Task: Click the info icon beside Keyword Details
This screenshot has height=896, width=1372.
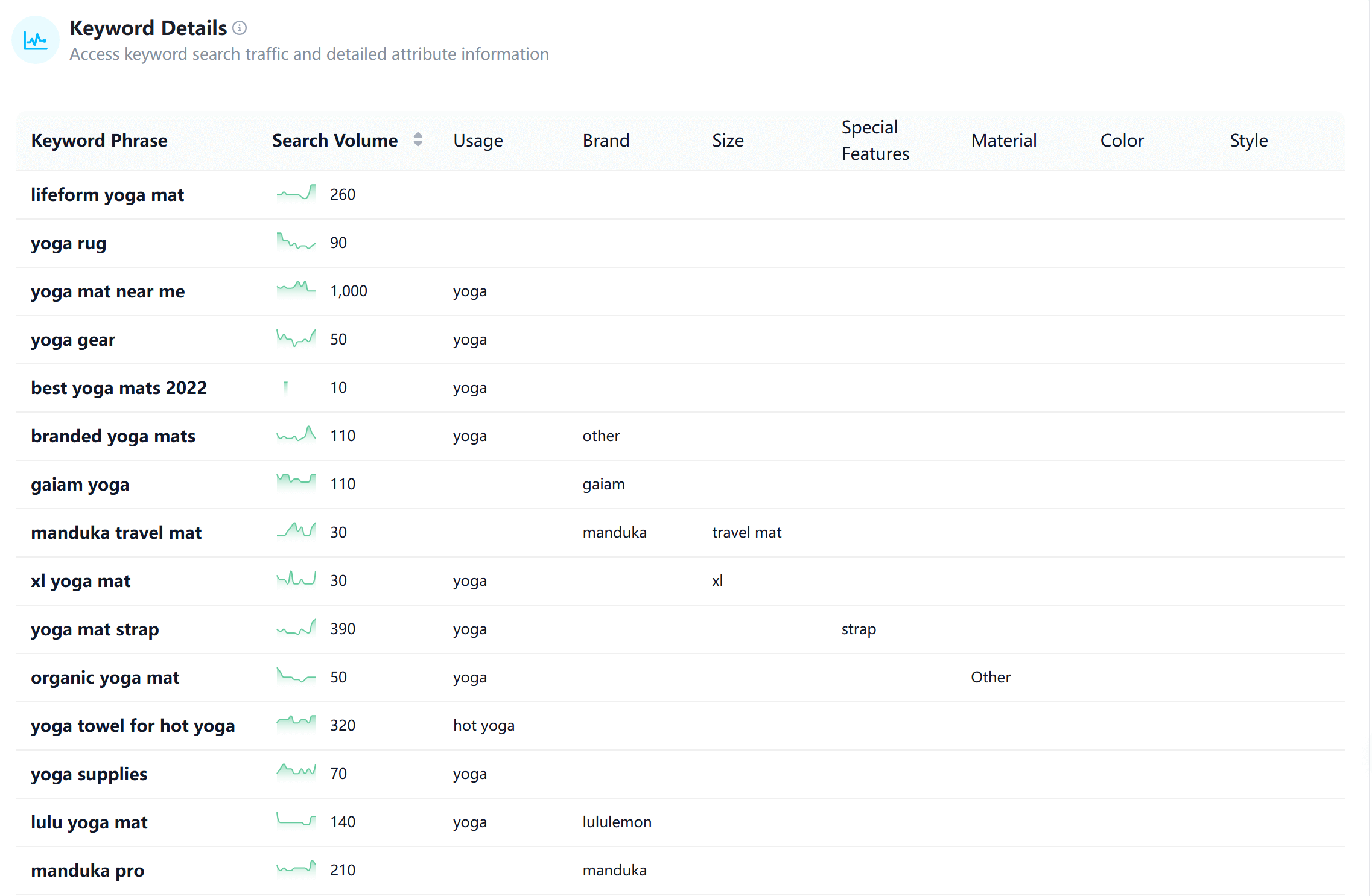Action: point(240,28)
